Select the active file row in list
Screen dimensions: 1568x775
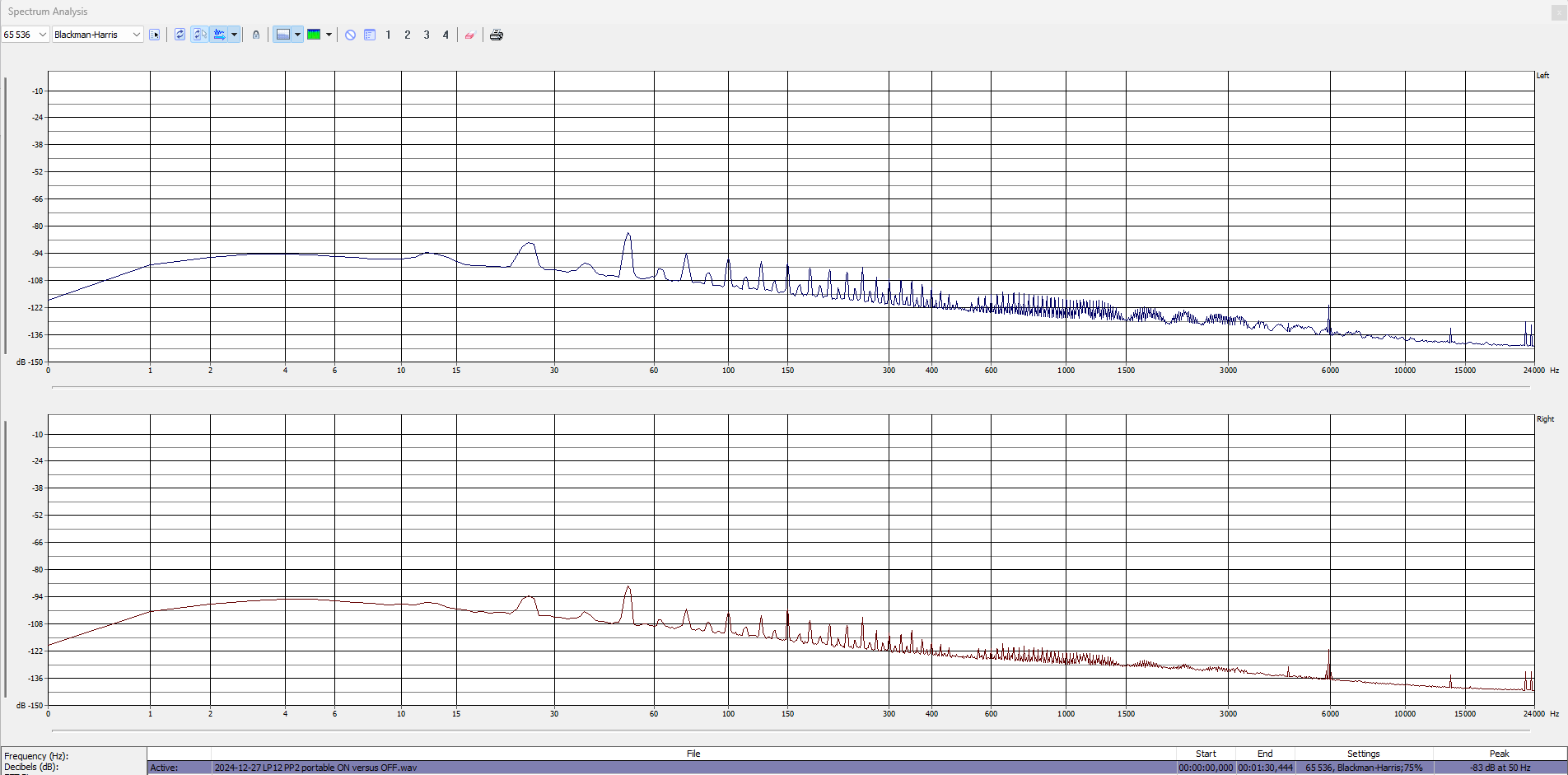[693, 768]
